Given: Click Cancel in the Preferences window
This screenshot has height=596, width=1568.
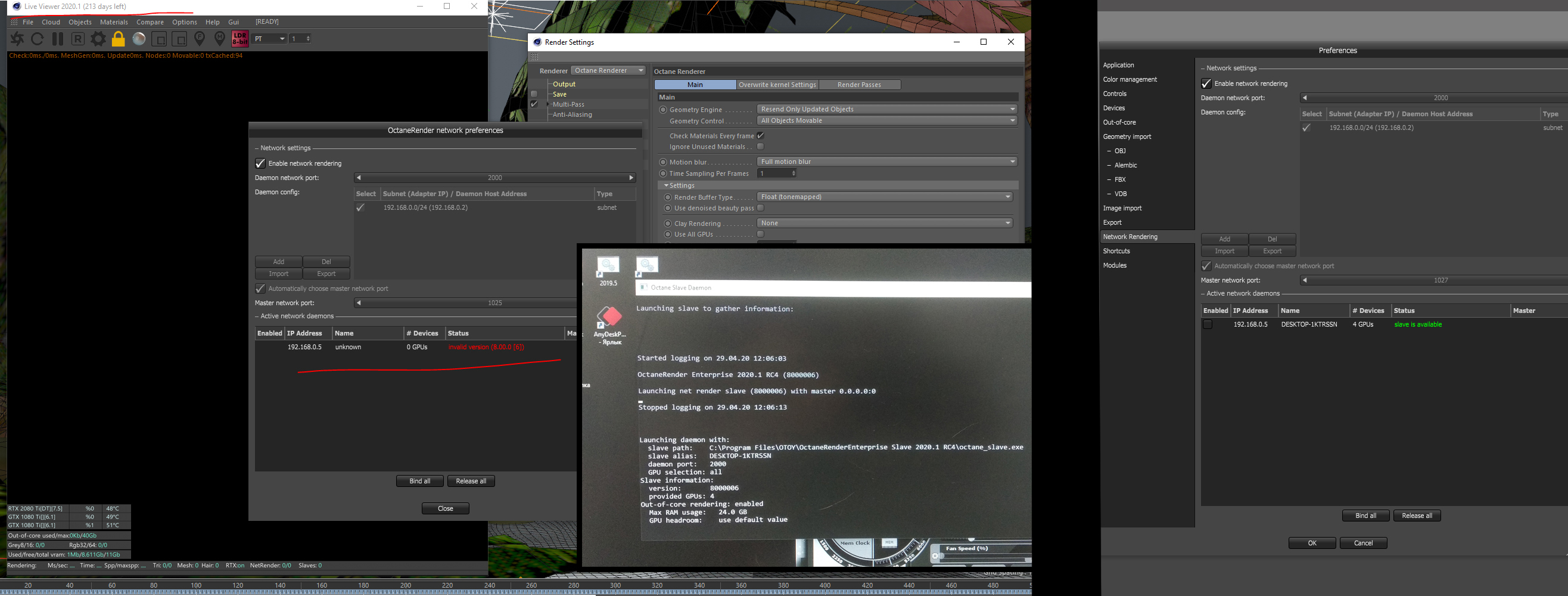Looking at the screenshot, I should [x=1364, y=543].
